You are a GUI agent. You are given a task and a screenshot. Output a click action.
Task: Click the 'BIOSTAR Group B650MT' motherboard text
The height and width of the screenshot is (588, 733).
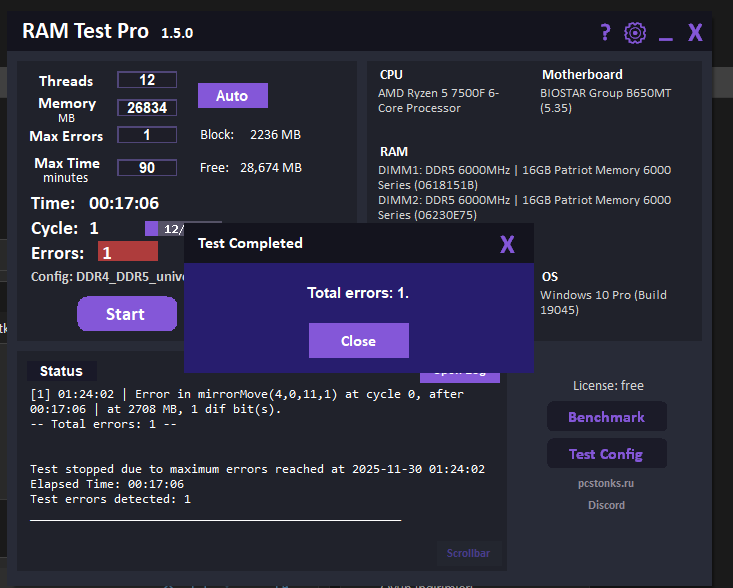(605, 100)
